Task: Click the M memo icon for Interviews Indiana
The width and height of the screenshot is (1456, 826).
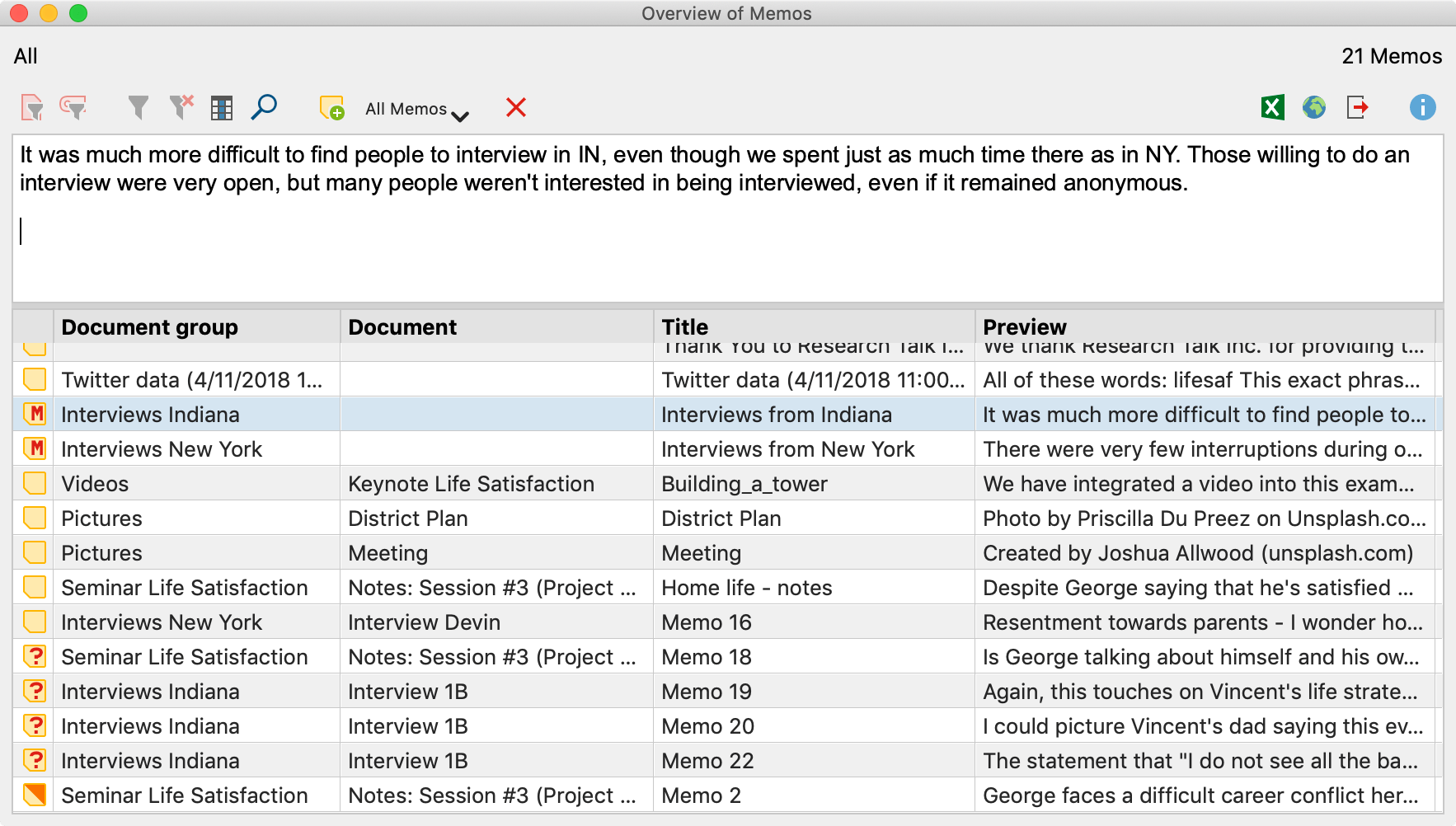Action: point(35,414)
